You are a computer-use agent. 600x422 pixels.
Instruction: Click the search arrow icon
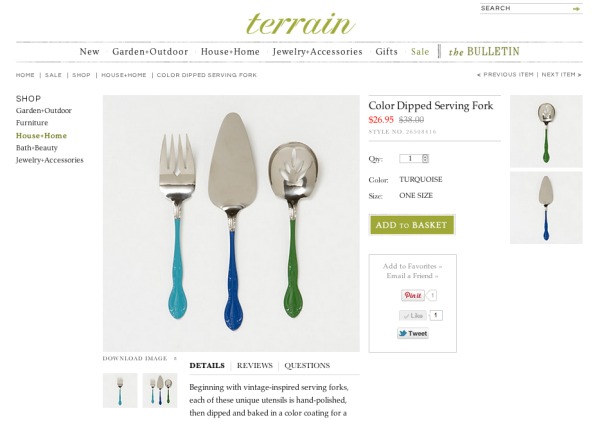coord(576,8)
